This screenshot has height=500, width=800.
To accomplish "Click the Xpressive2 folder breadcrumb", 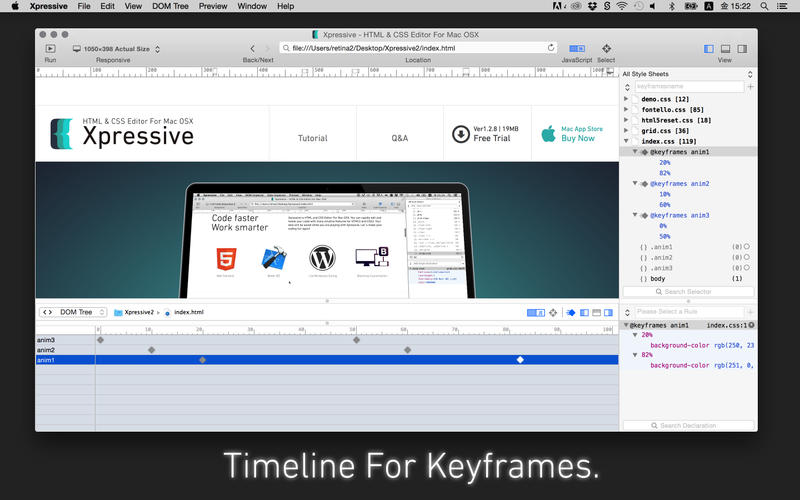I will click(x=134, y=312).
